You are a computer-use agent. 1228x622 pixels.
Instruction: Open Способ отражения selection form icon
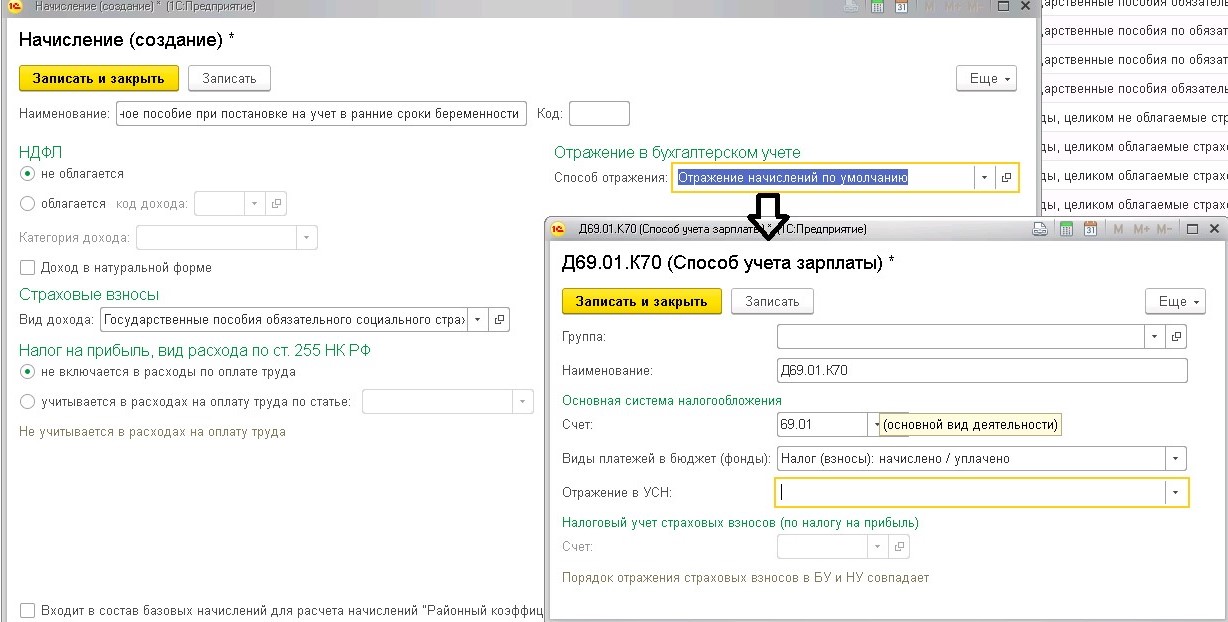point(1006,178)
